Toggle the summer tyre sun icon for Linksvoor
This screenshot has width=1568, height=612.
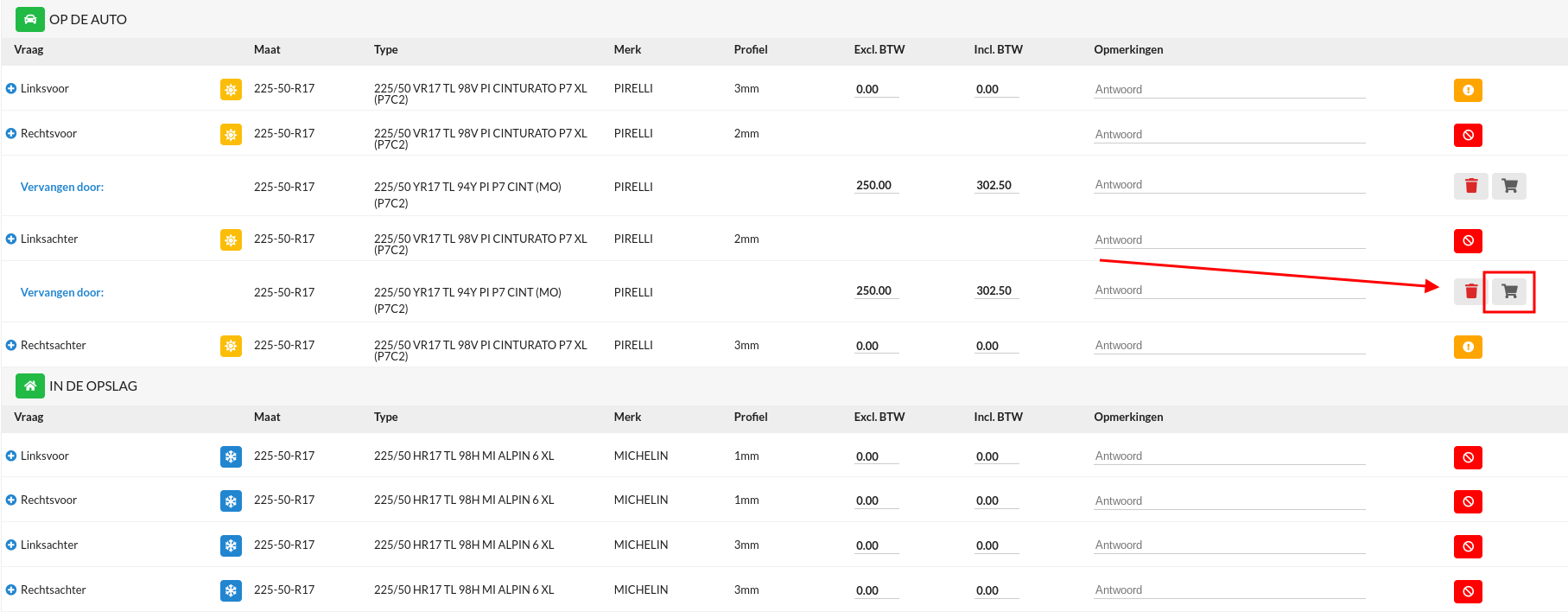pos(231,89)
